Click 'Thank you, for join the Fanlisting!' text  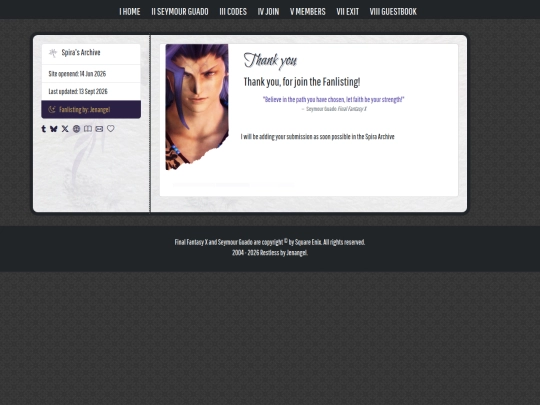302,82
